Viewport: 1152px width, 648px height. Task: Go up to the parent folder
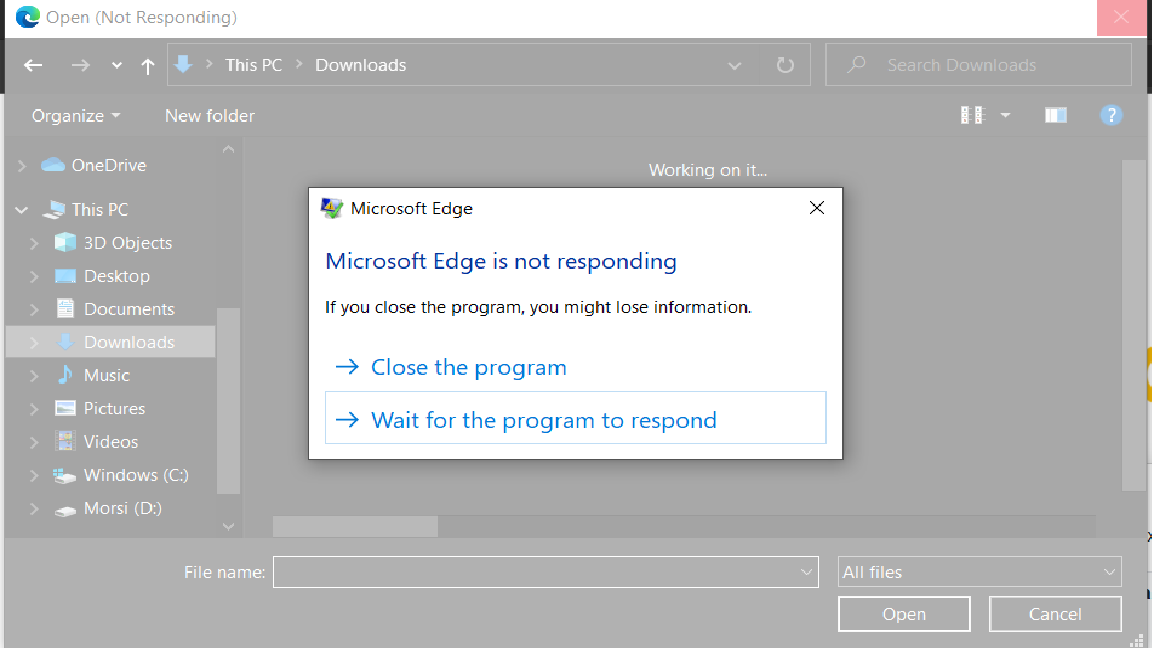(x=147, y=65)
